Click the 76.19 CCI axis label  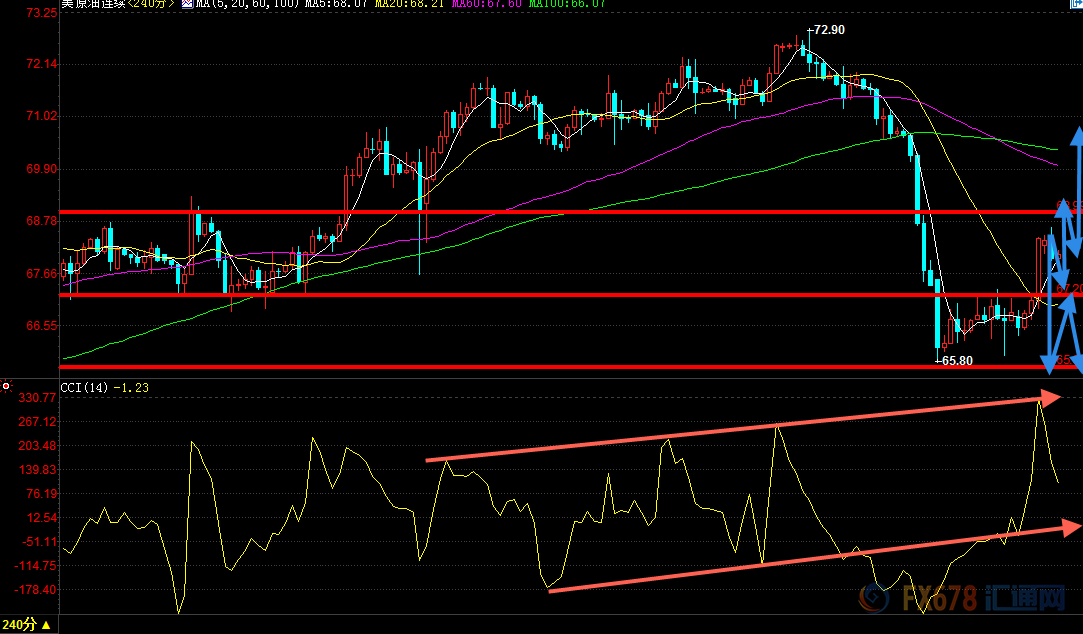pyautogui.click(x=41, y=494)
